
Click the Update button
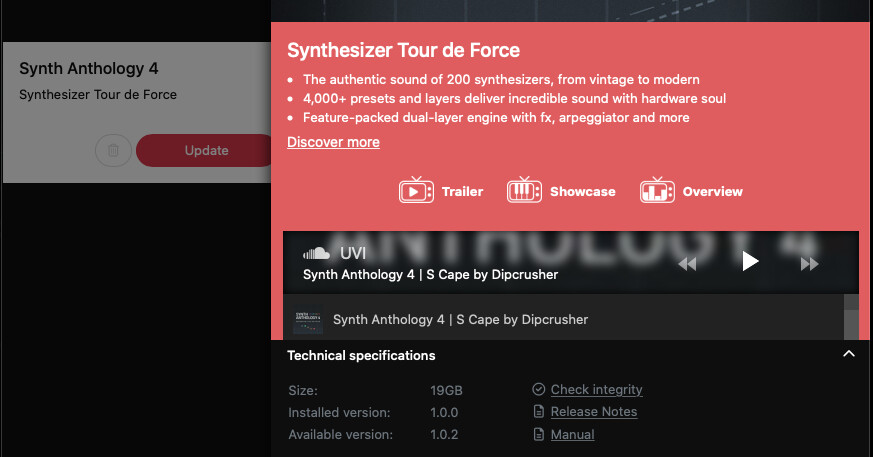[x=204, y=150]
